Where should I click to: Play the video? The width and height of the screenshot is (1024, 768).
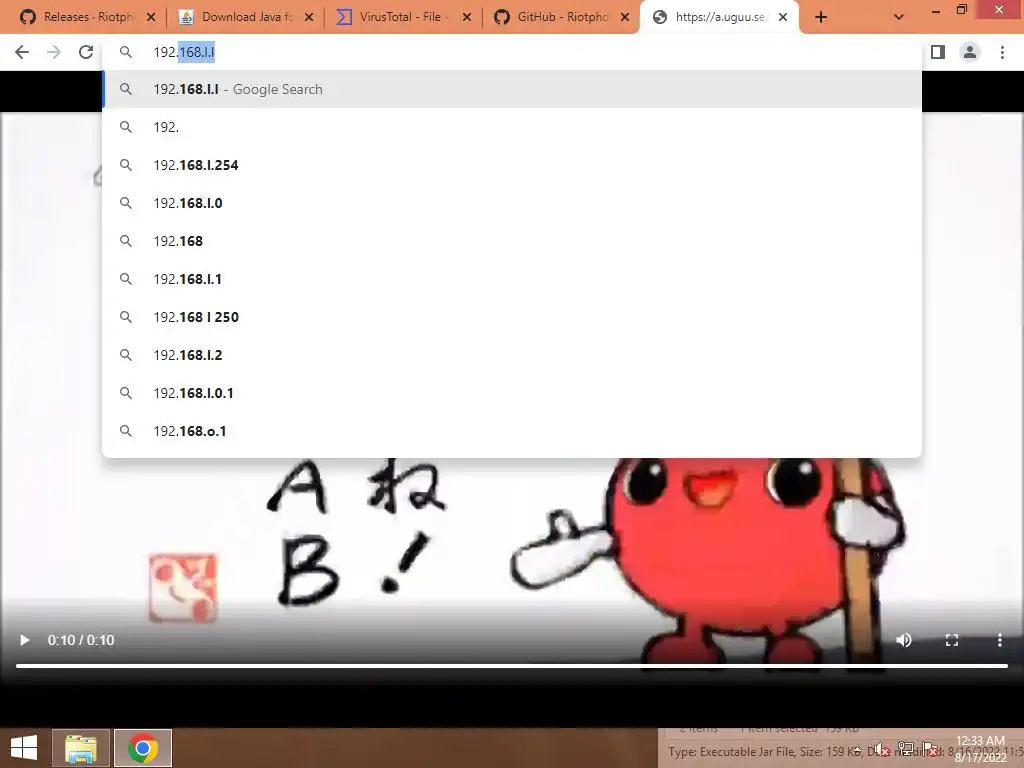tap(25, 640)
